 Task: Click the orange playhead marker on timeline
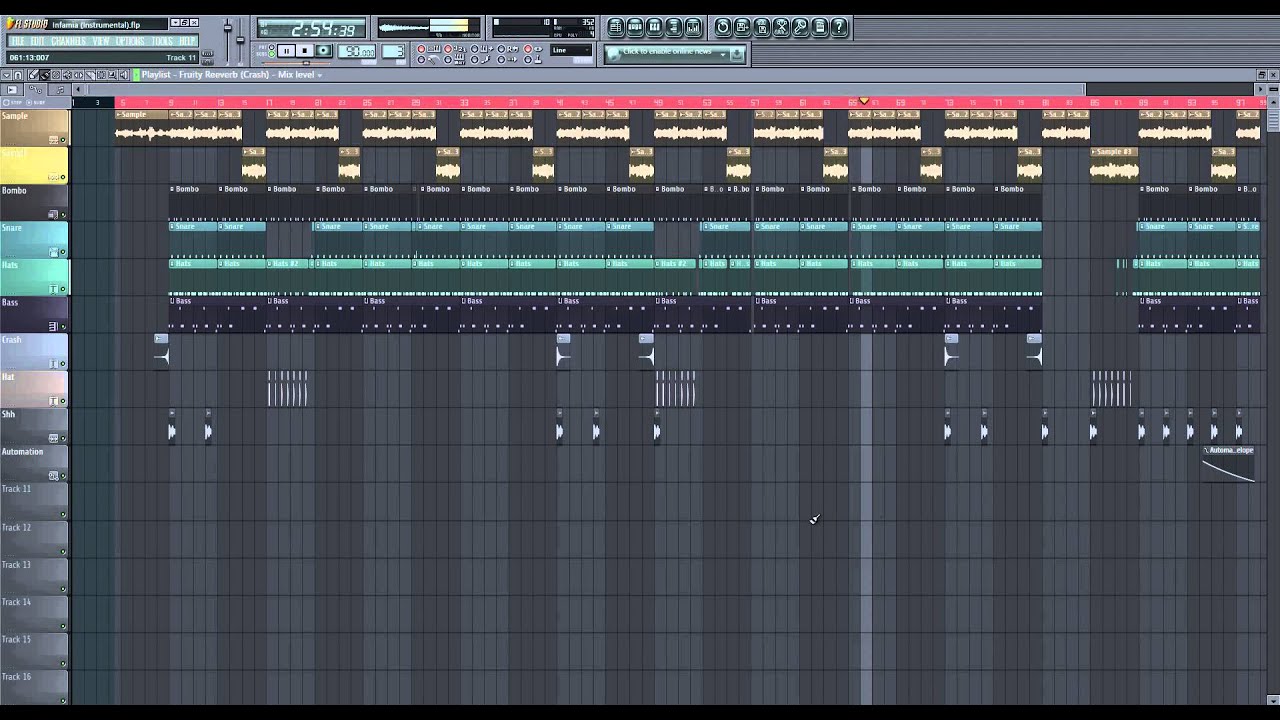(x=864, y=101)
